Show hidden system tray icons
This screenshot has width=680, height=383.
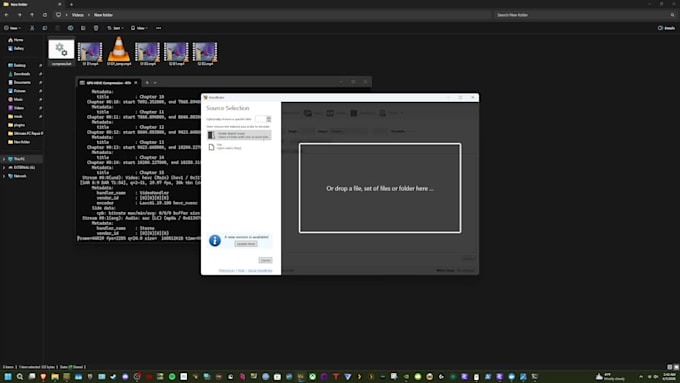pos(641,376)
